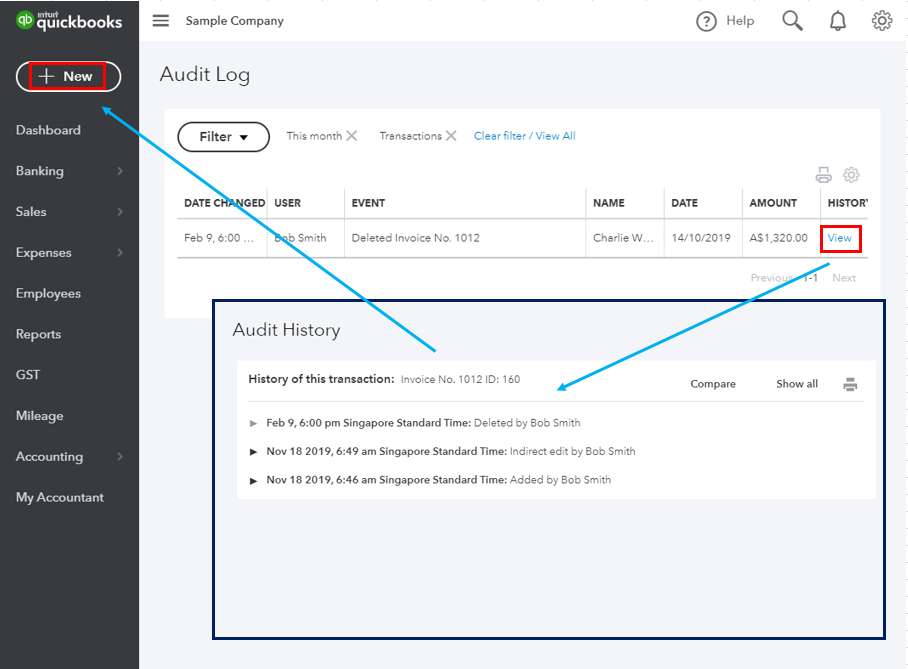This screenshot has height=669, width=908.
Task: Expand the Added by Bob Smith entry
Action: pos(254,480)
